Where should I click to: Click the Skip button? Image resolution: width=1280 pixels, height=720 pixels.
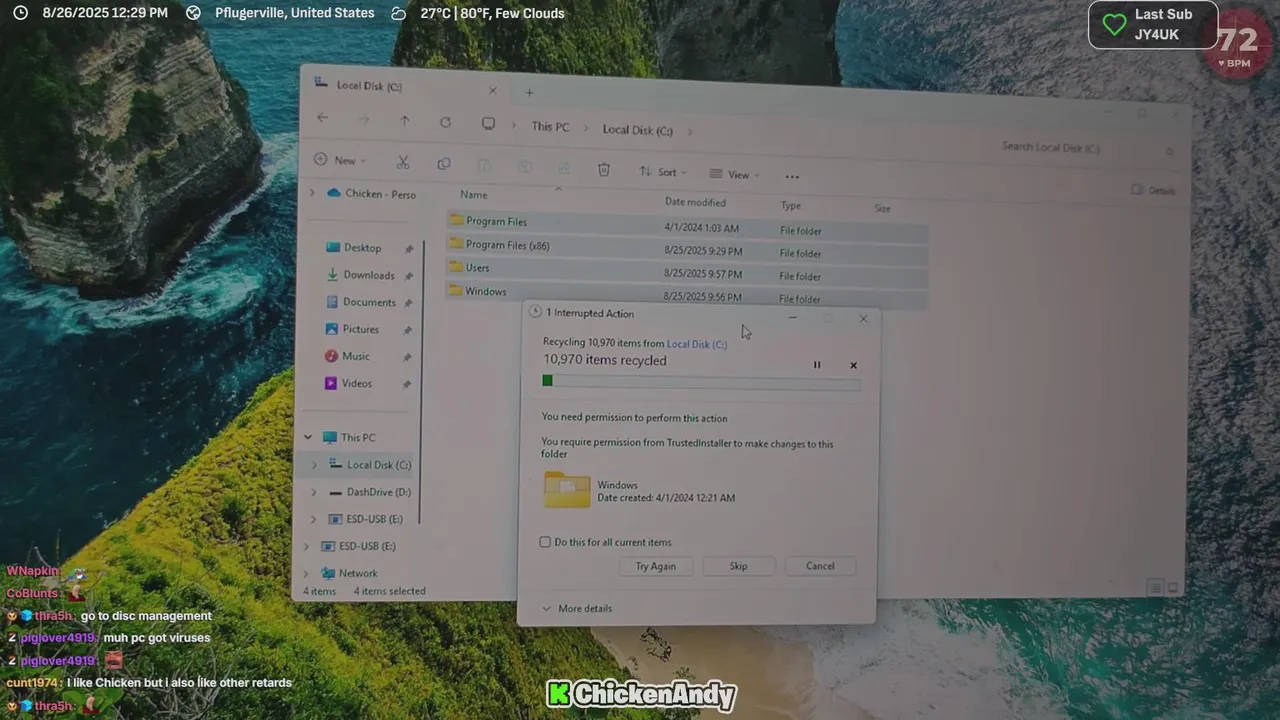tap(738, 566)
